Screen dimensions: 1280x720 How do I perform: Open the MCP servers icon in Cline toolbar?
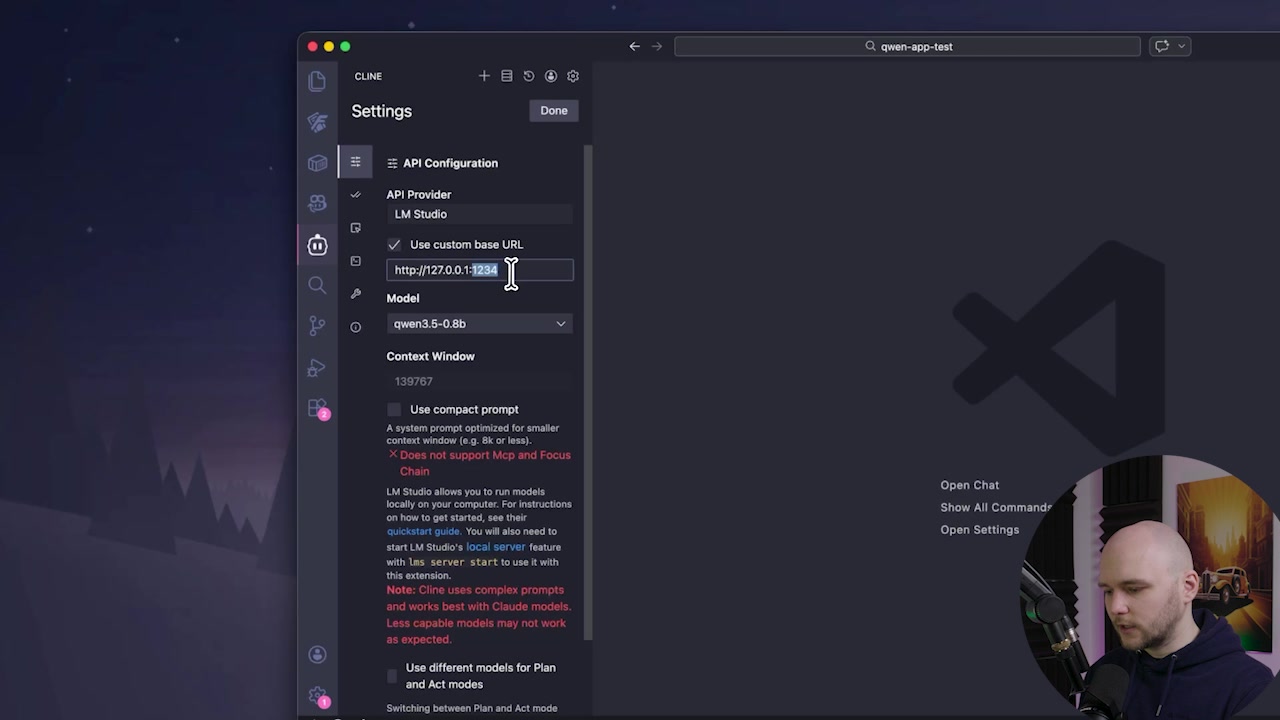click(506, 75)
